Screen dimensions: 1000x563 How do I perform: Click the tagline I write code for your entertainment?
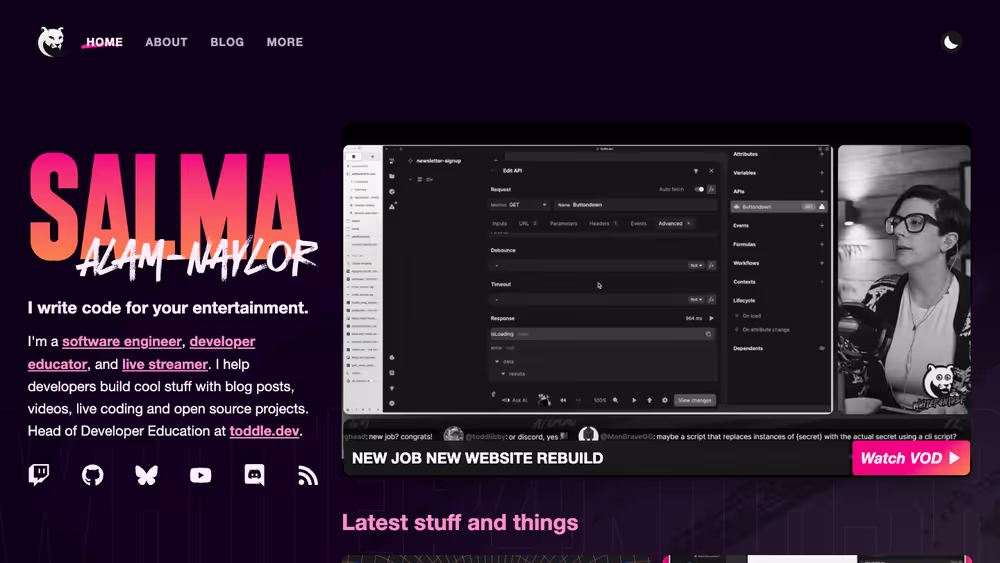click(168, 308)
